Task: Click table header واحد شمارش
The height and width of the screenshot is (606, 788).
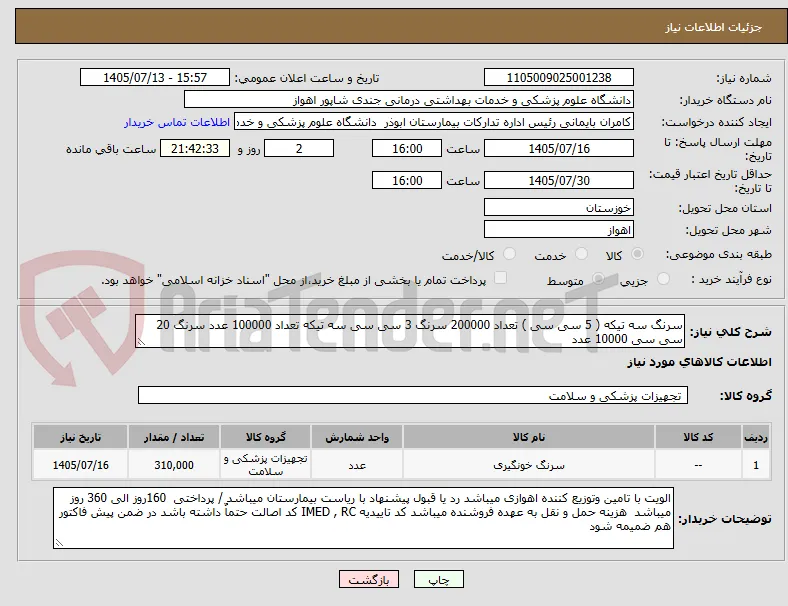Action: 357,437
